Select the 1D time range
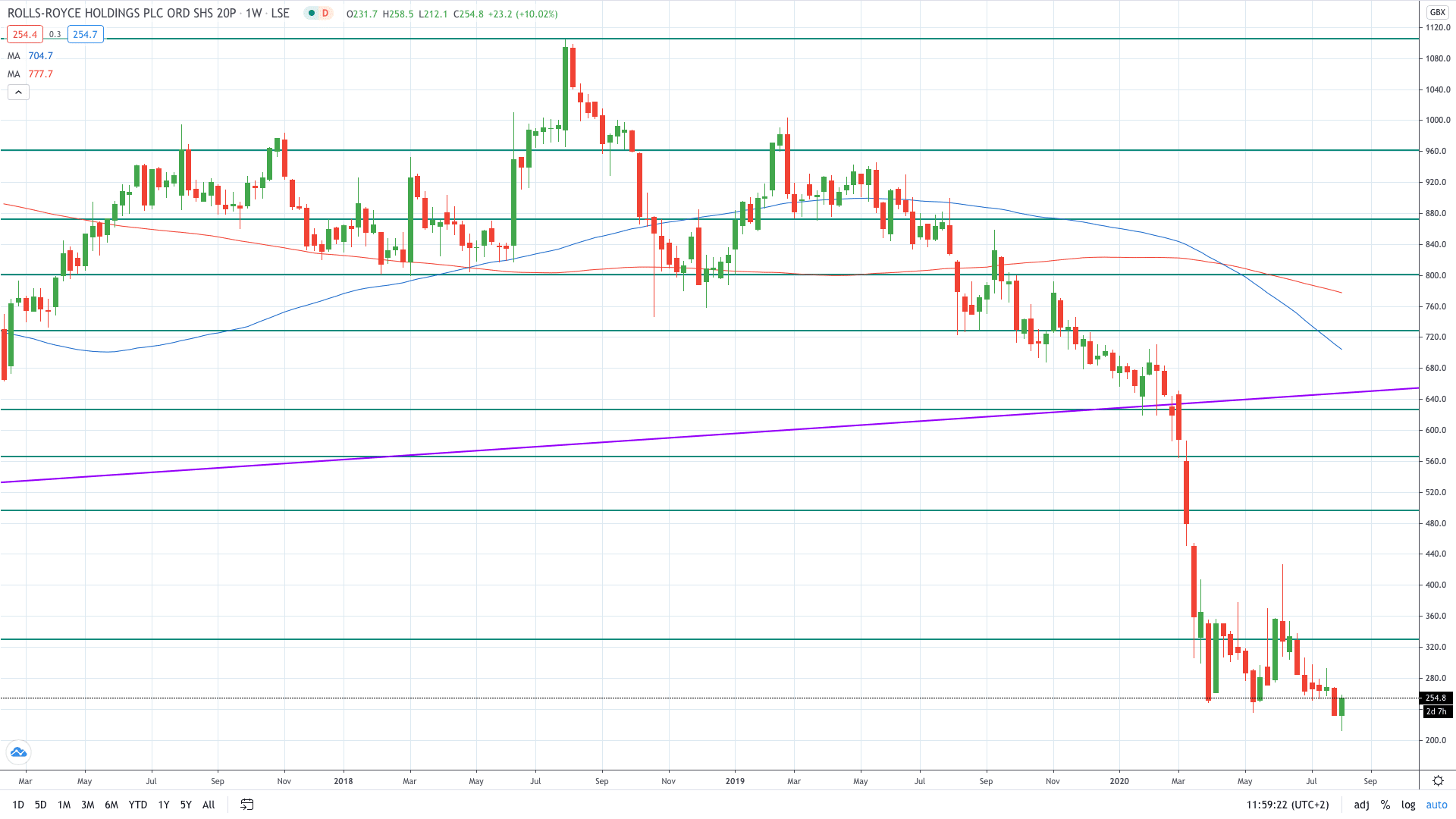 18,805
